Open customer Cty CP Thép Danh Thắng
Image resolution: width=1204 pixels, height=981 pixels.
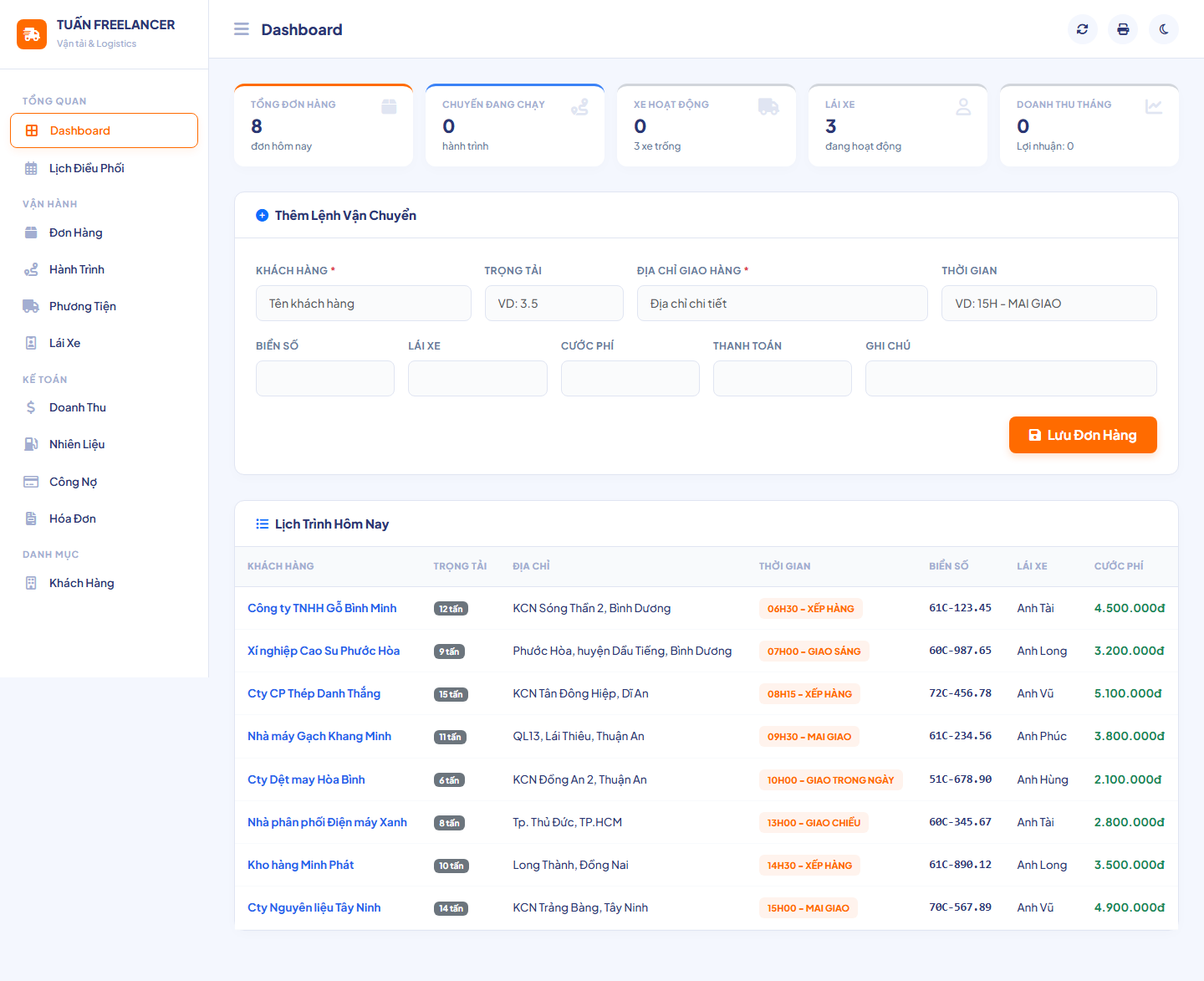click(x=314, y=693)
